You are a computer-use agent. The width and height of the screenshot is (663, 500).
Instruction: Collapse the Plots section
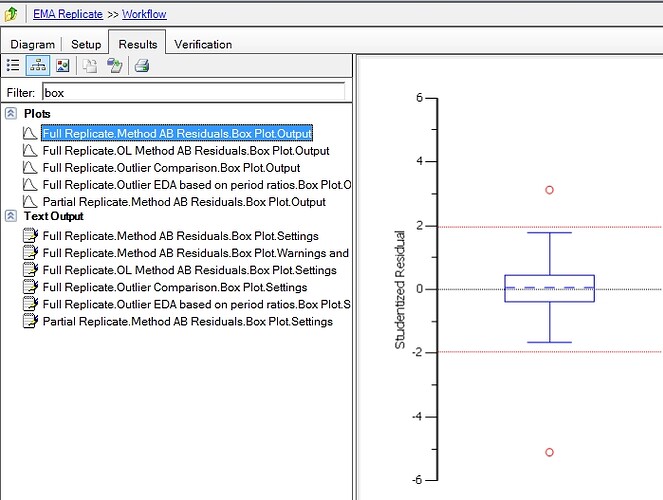pyautogui.click(x=11, y=113)
